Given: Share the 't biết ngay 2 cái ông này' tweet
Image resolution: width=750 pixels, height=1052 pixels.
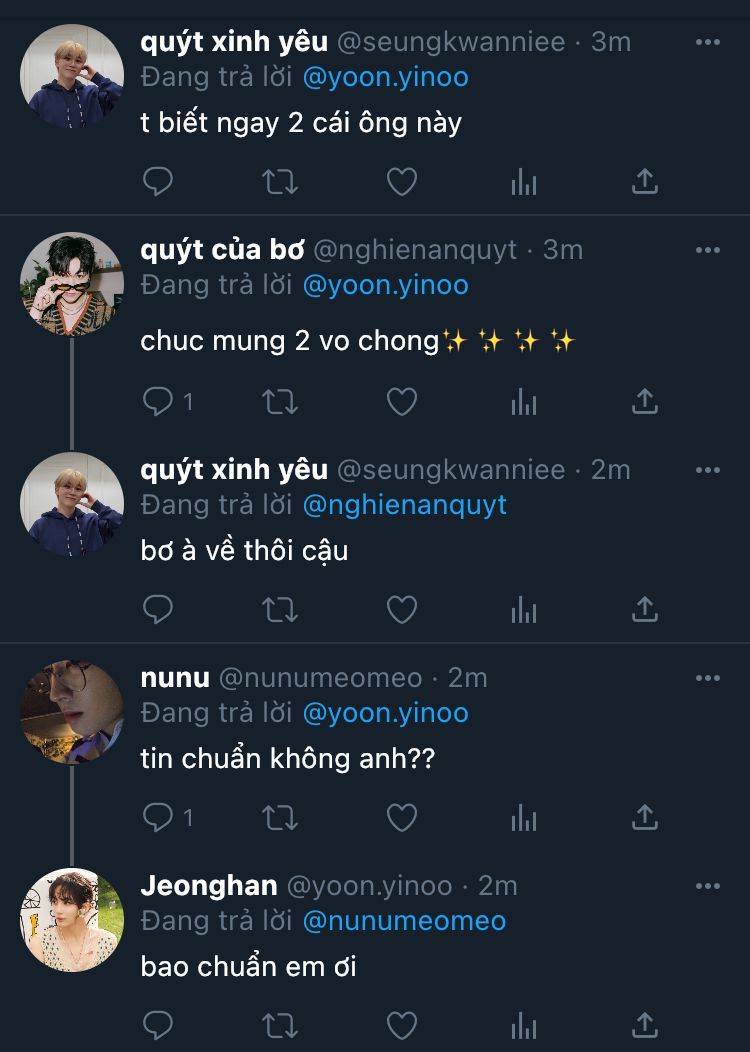Looking at the screenshot, I should click(x=645, y=181).
